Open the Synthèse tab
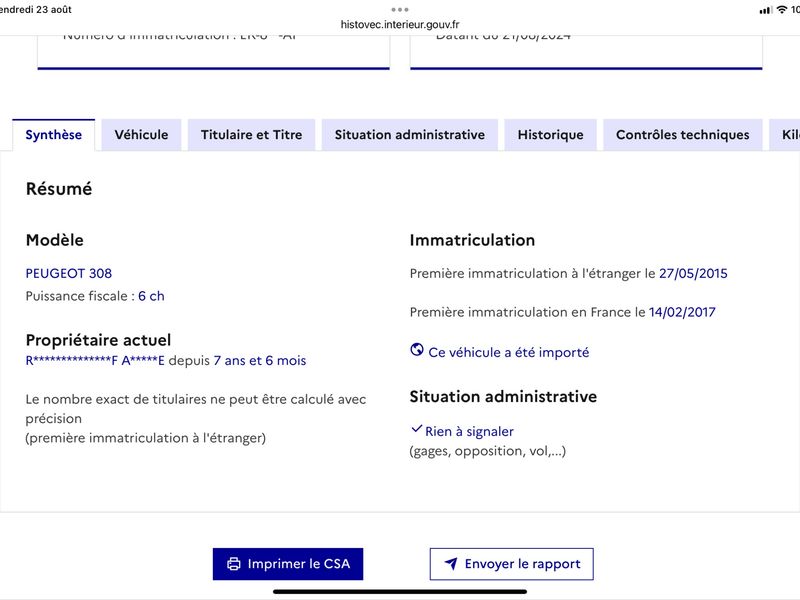The width and height of the screenshot is (800, 600). 54,135
